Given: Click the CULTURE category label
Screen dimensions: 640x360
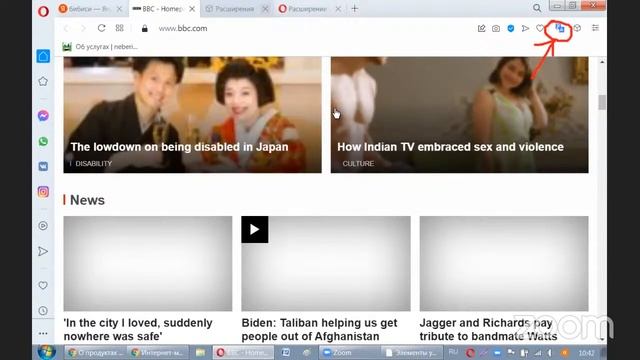Looking at the screenshot, I should click(x=358, y=164).
